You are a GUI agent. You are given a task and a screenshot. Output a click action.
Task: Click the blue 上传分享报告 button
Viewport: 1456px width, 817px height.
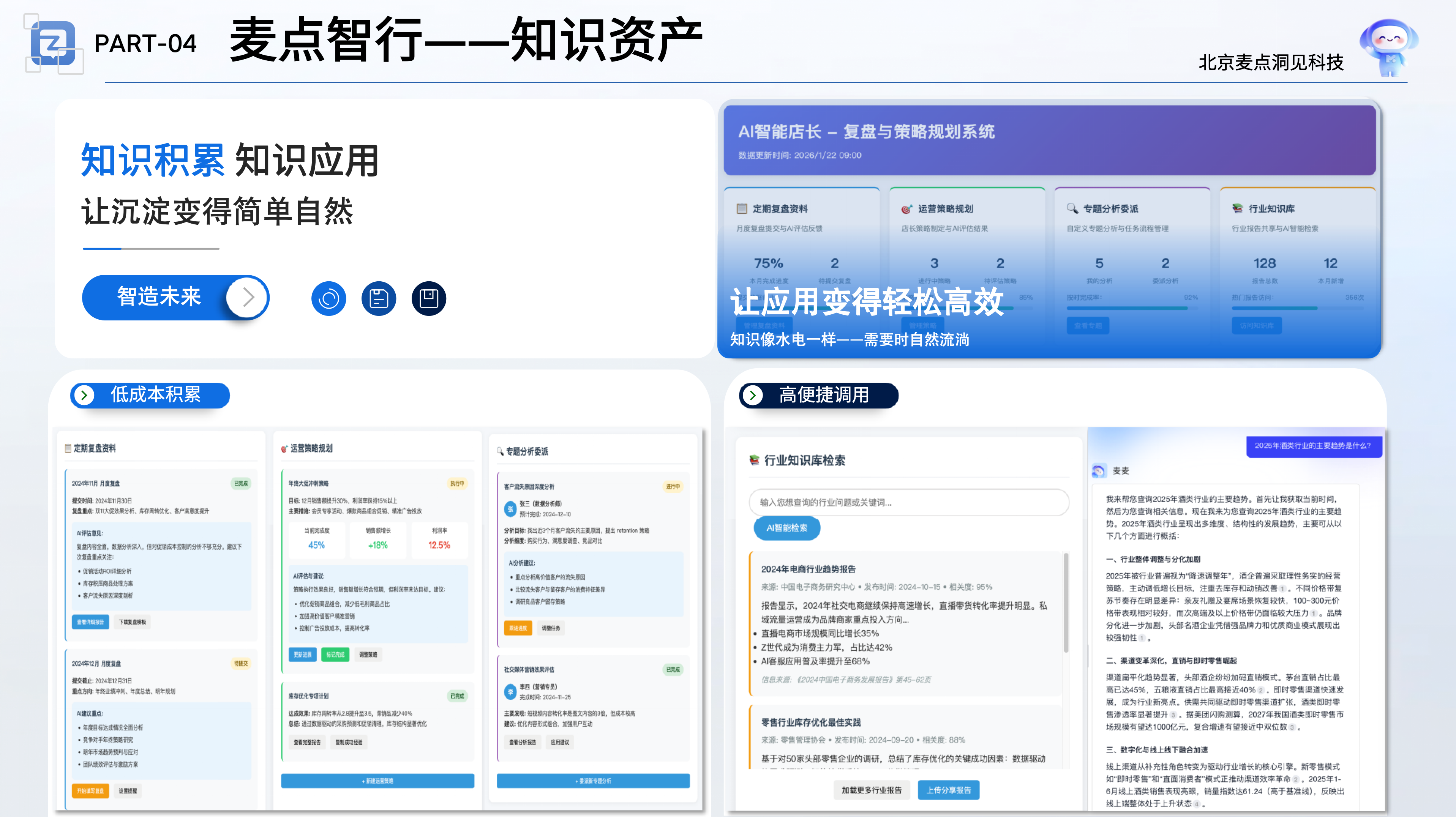[x=948, y=790]
